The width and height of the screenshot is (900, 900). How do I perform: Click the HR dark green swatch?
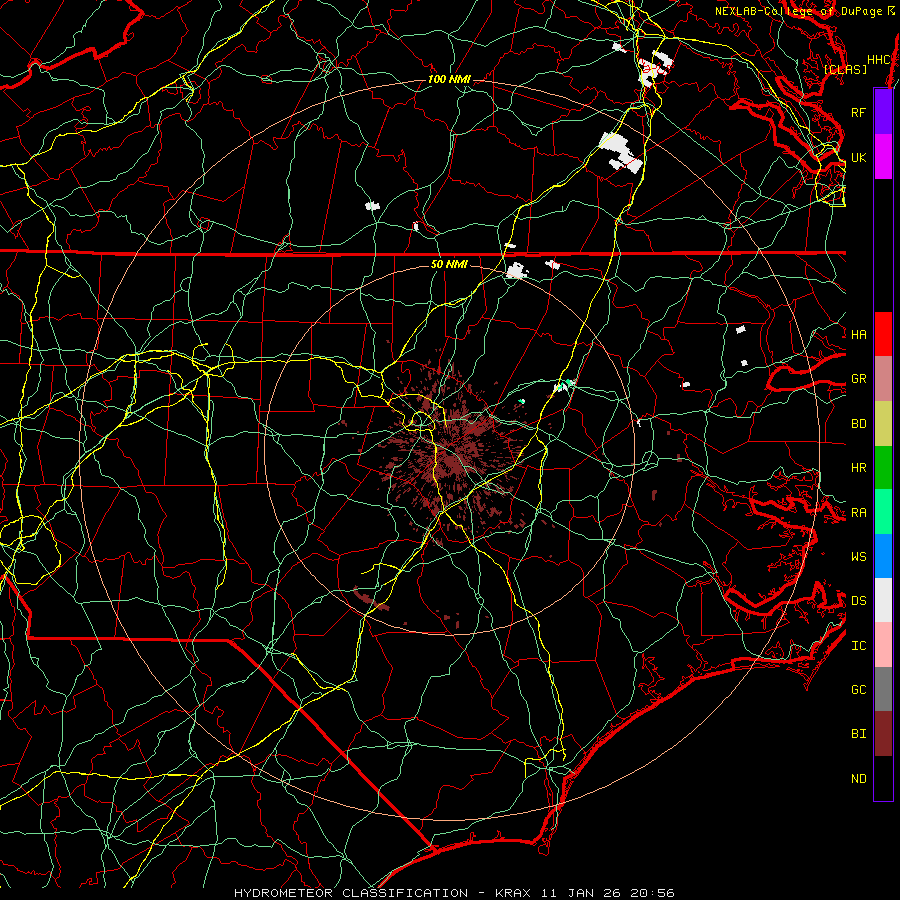(883, 468)
